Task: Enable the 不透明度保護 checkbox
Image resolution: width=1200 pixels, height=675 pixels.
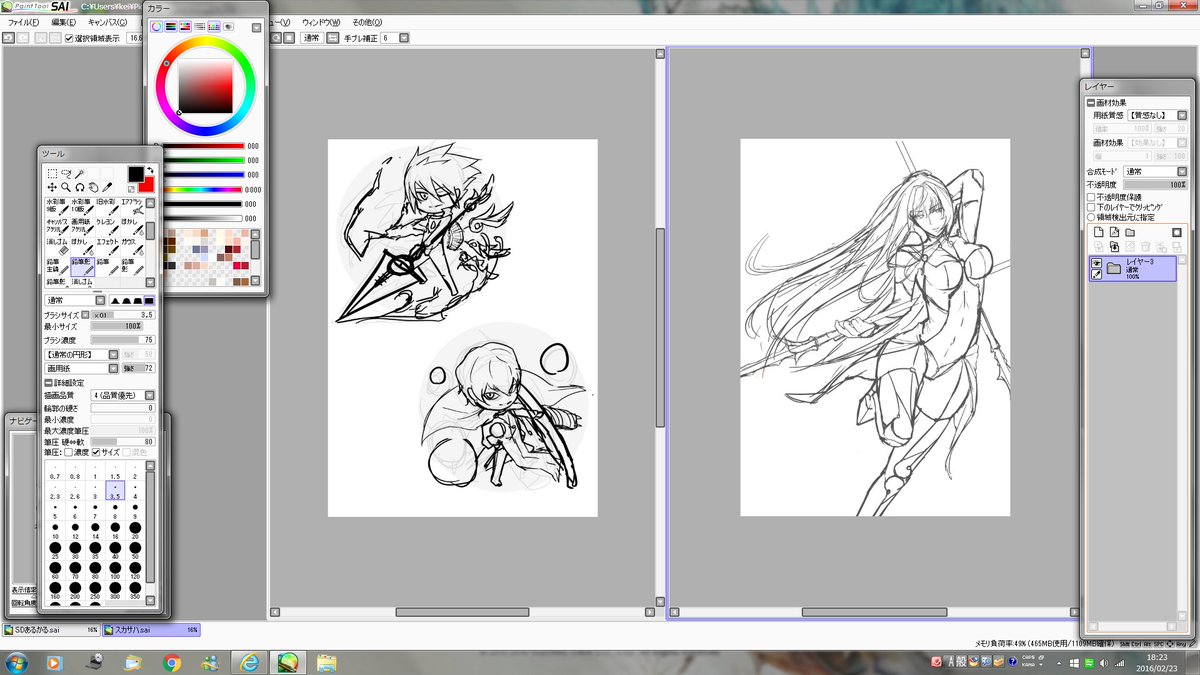Action: tap(1091, 197)
